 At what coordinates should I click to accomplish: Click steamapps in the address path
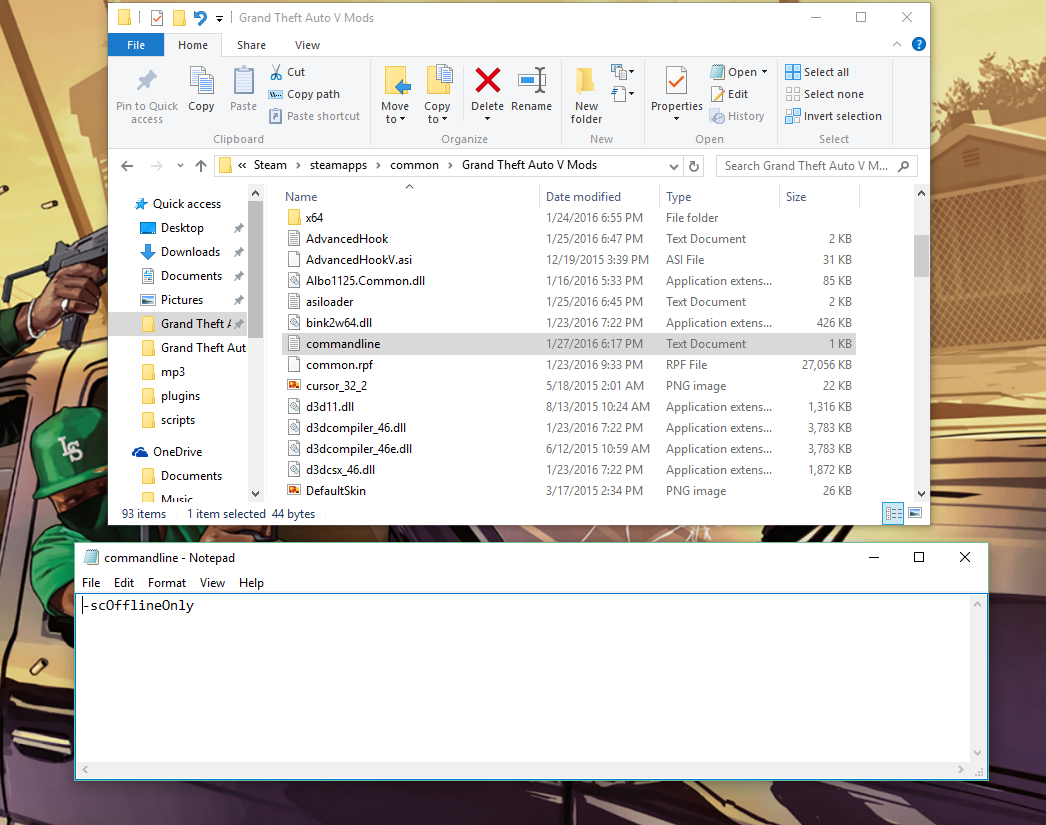338,165
